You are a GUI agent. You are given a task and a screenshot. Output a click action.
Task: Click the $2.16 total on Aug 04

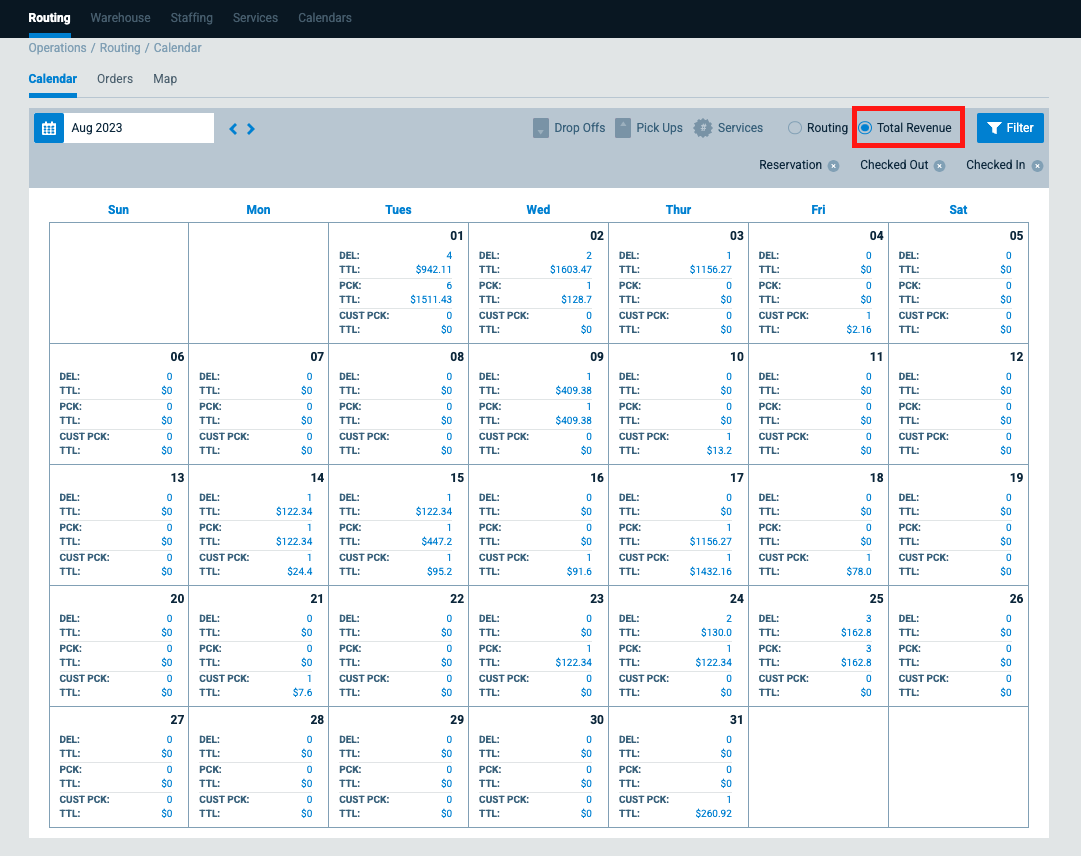(859, 330)
